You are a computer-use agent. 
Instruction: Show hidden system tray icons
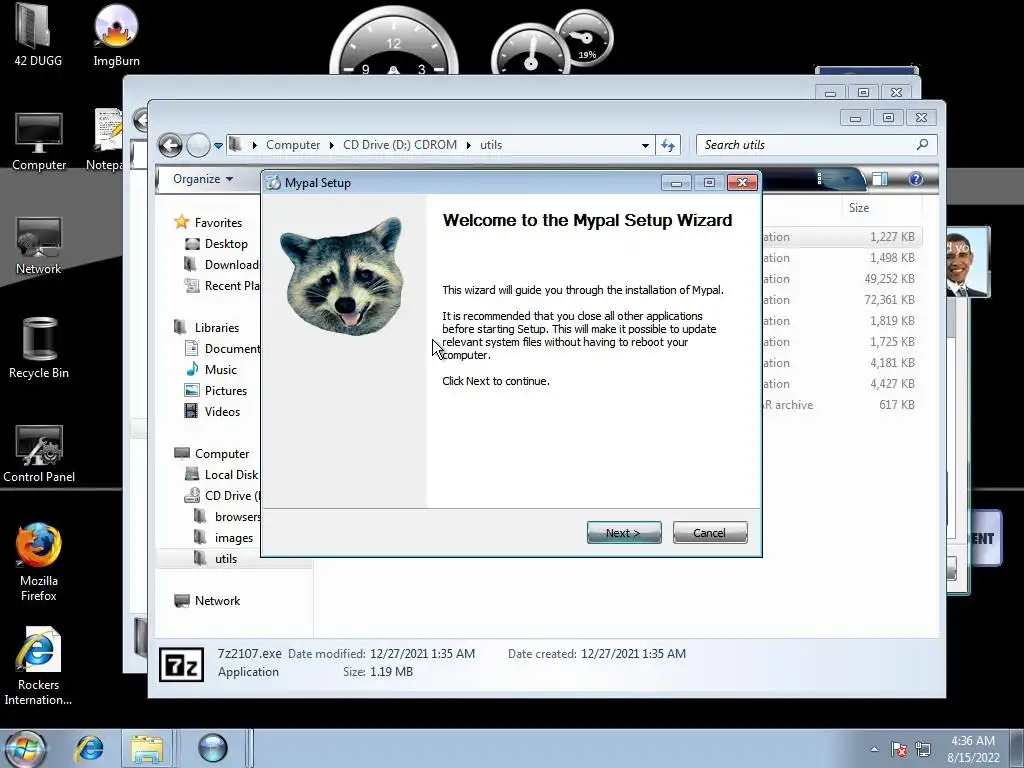[874, 749]
